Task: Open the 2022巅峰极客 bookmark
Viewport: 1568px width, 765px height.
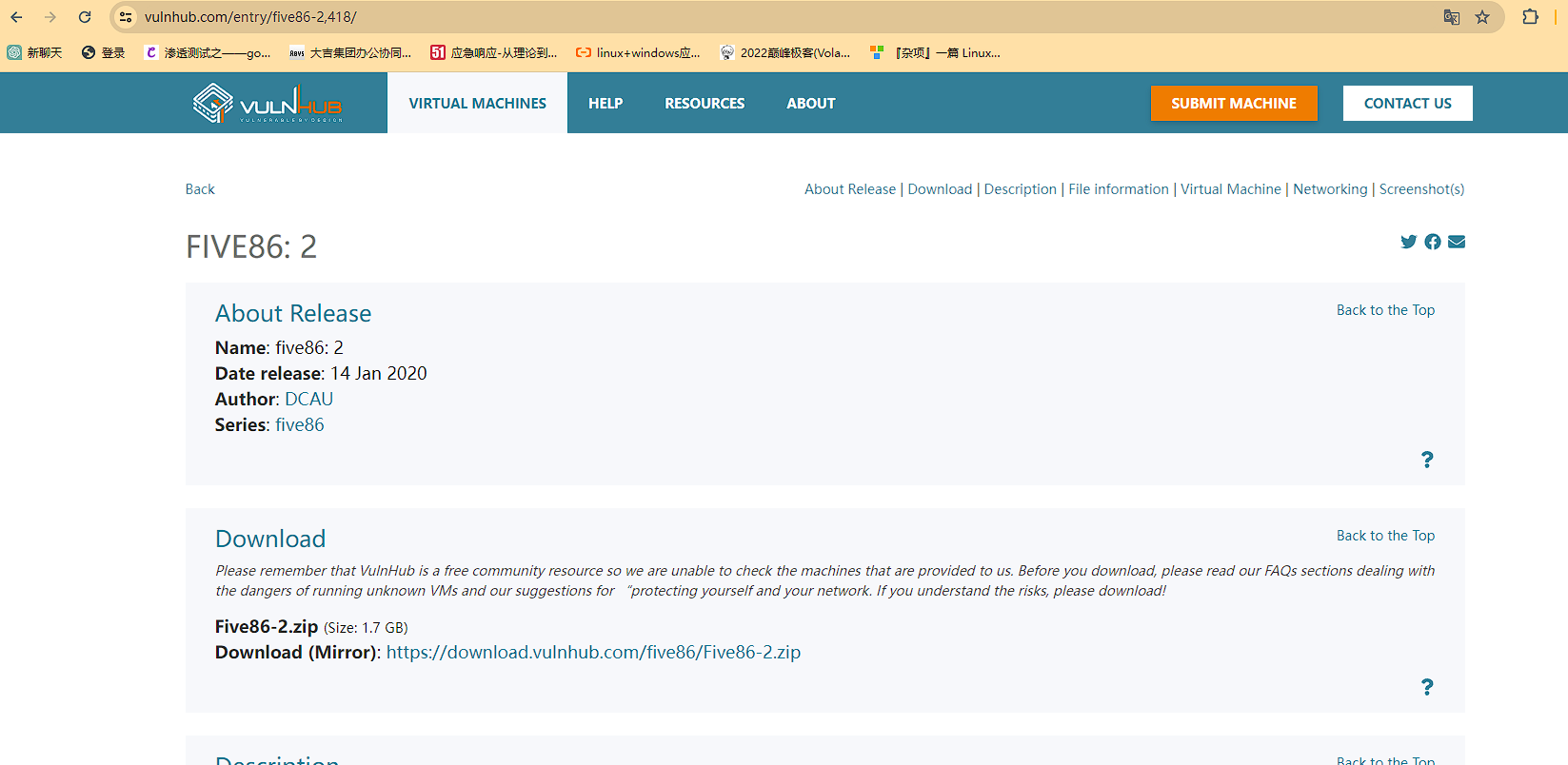Action: point(785,53)
